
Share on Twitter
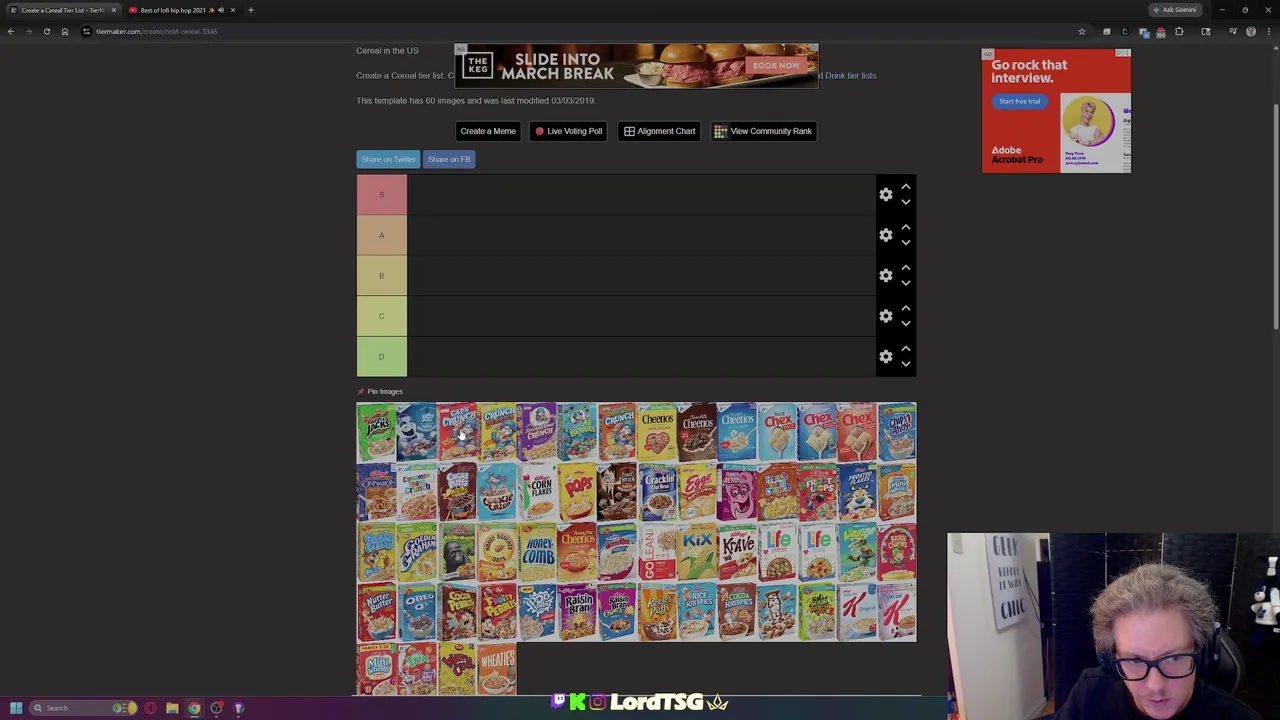(x=388, y=159)
